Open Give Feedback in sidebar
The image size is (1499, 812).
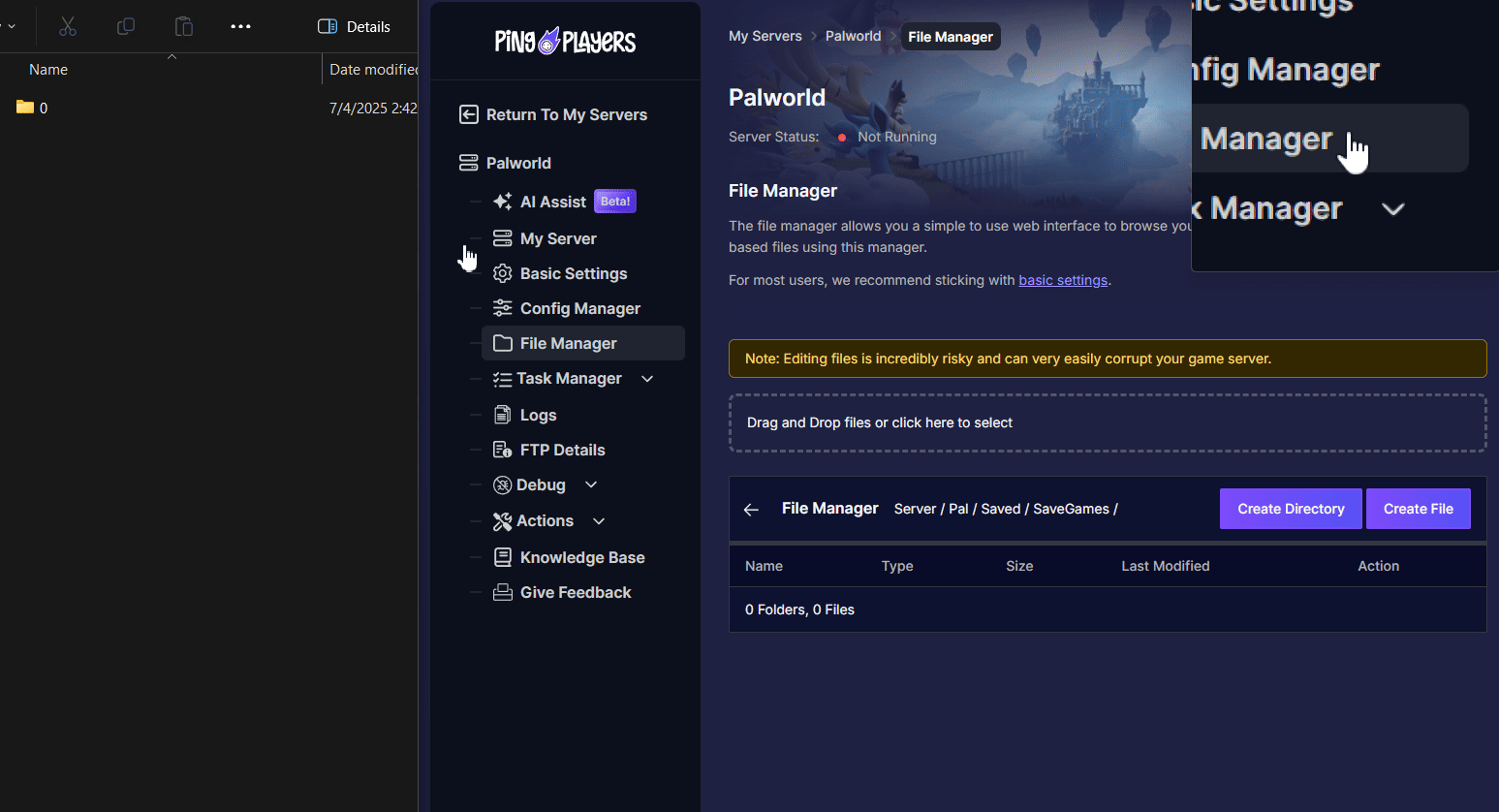(x=576, y=592)
